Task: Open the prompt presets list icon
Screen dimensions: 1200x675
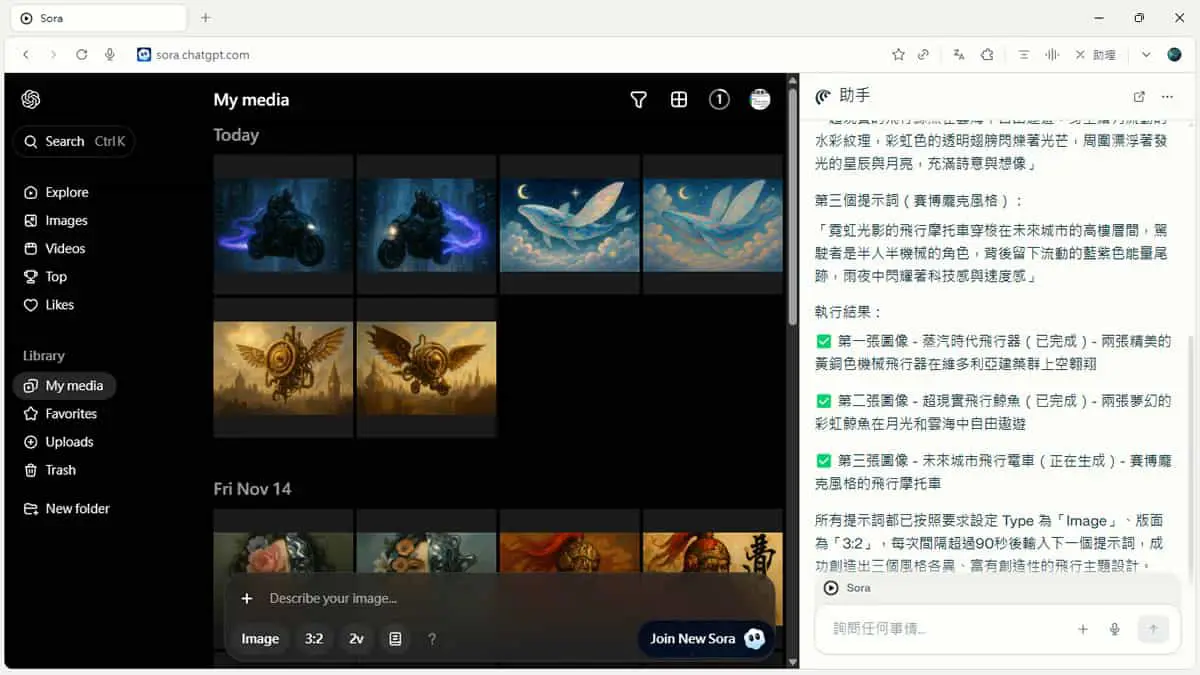Action: pos(395,638)
